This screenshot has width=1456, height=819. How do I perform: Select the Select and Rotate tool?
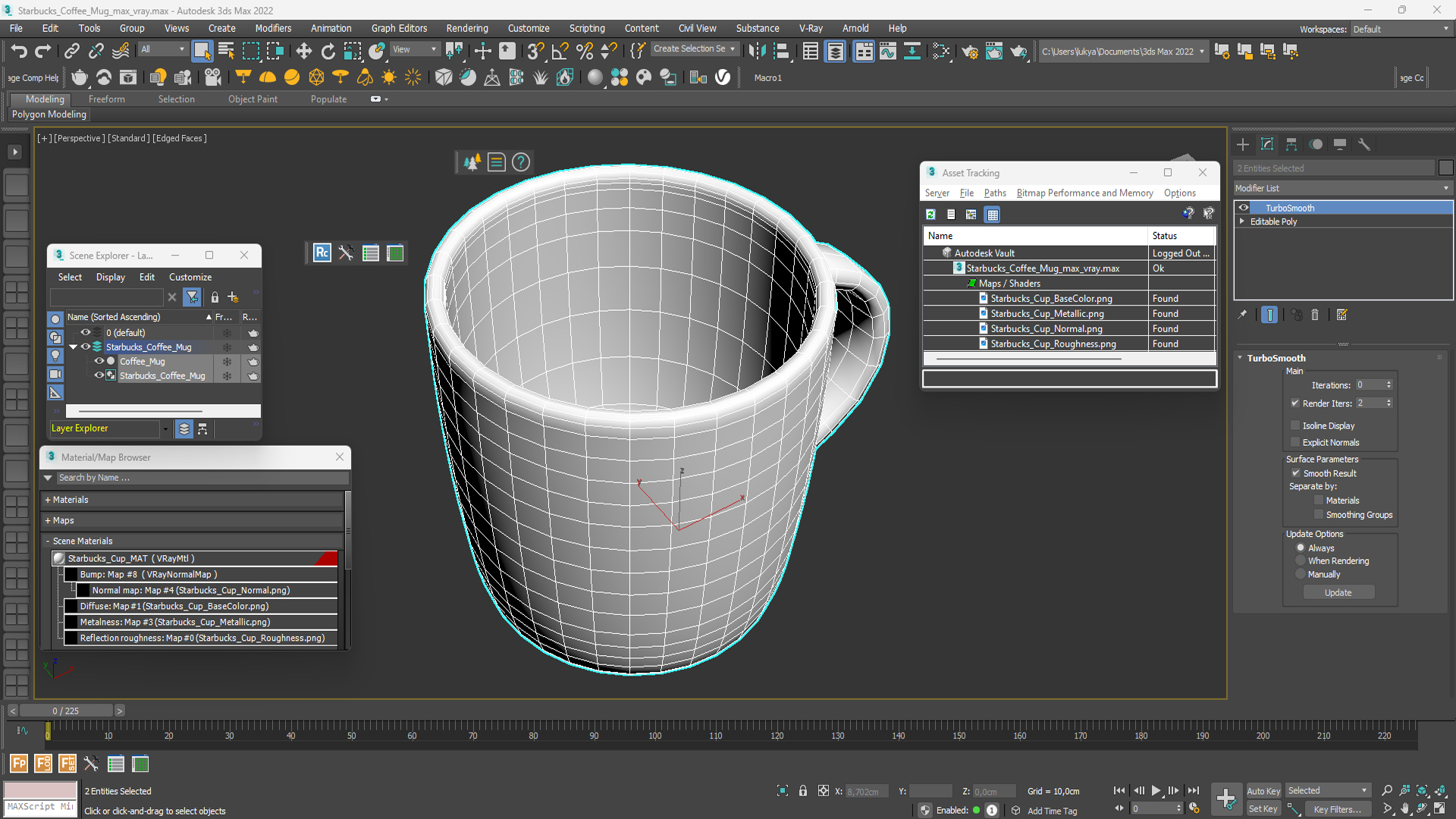(x=328, y=51)
